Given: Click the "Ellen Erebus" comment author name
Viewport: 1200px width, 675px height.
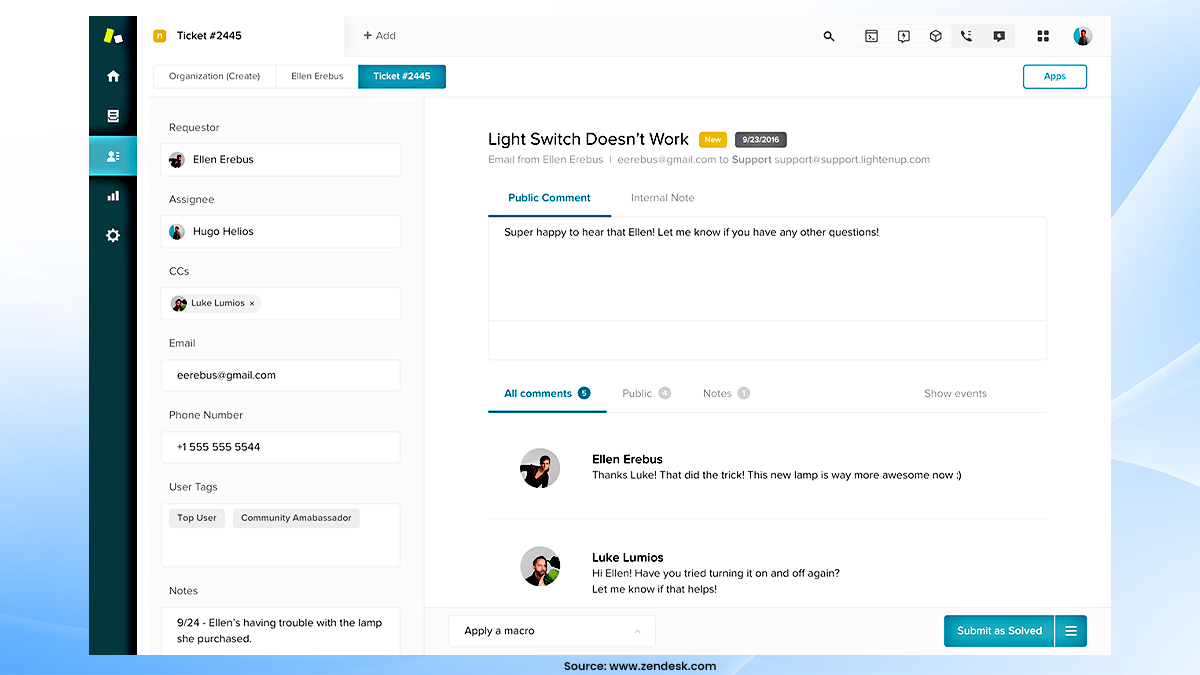Looking at the screenshot, I should coord(627,459).
